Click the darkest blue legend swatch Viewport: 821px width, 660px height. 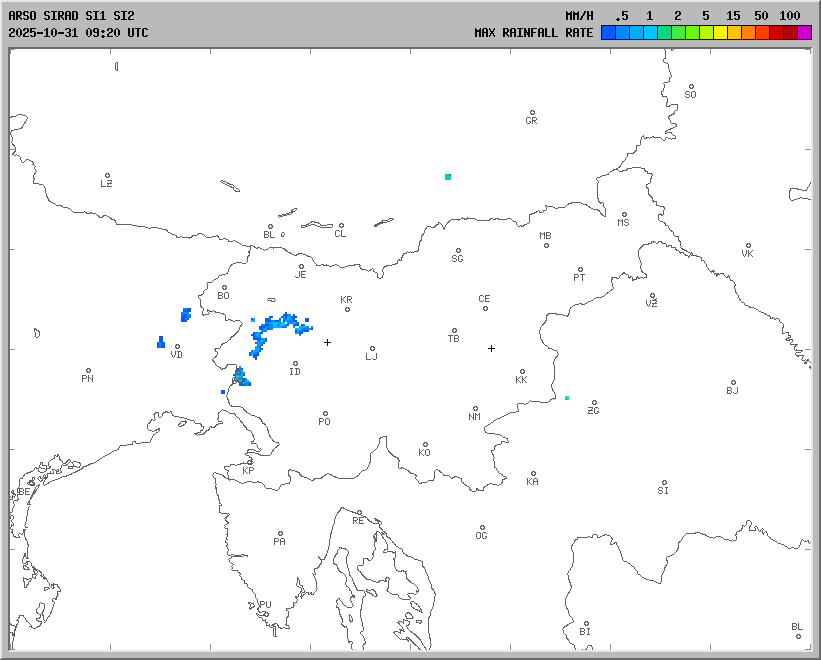tap(608, 33)
